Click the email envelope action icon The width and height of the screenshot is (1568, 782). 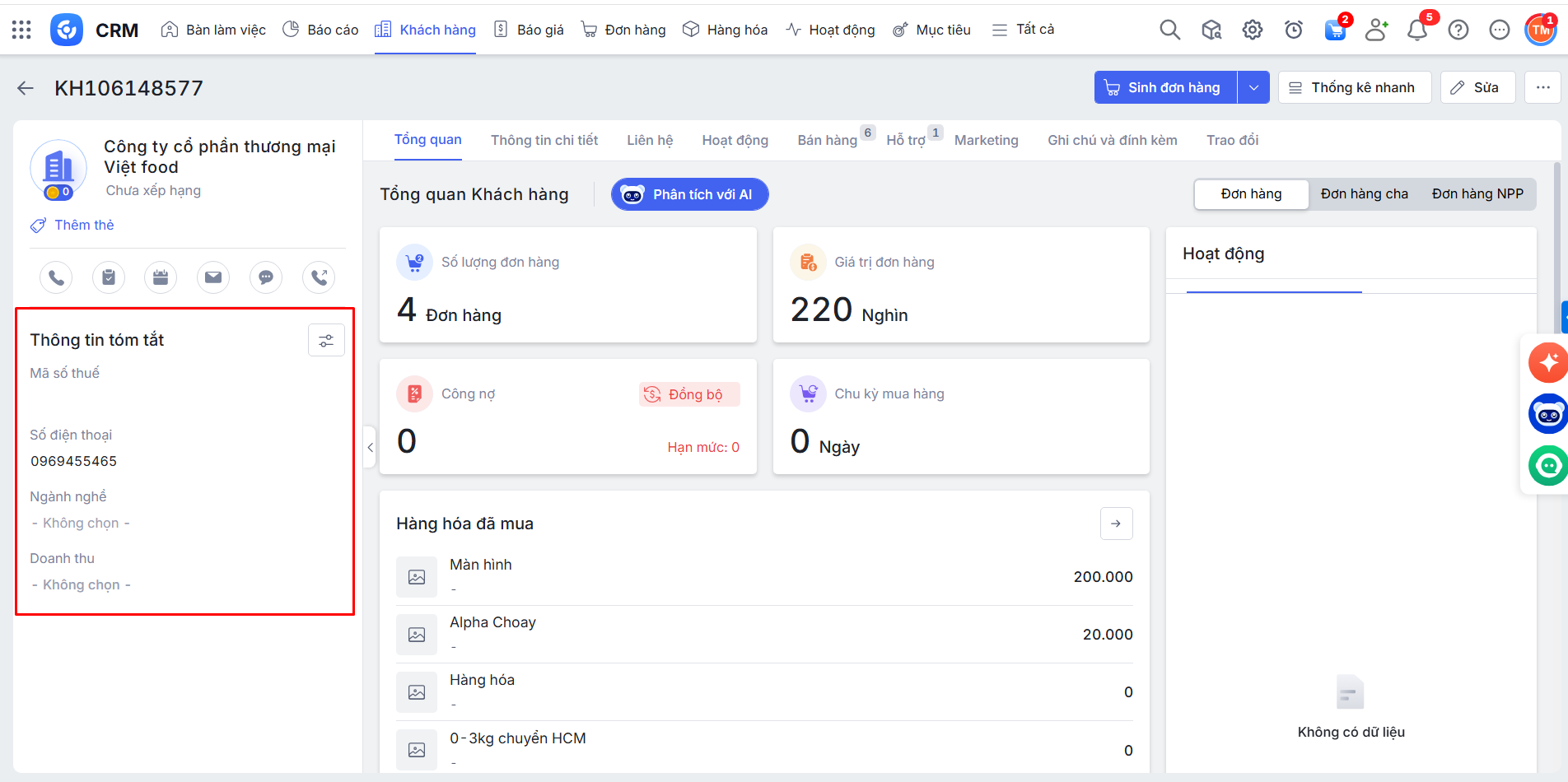213,277
